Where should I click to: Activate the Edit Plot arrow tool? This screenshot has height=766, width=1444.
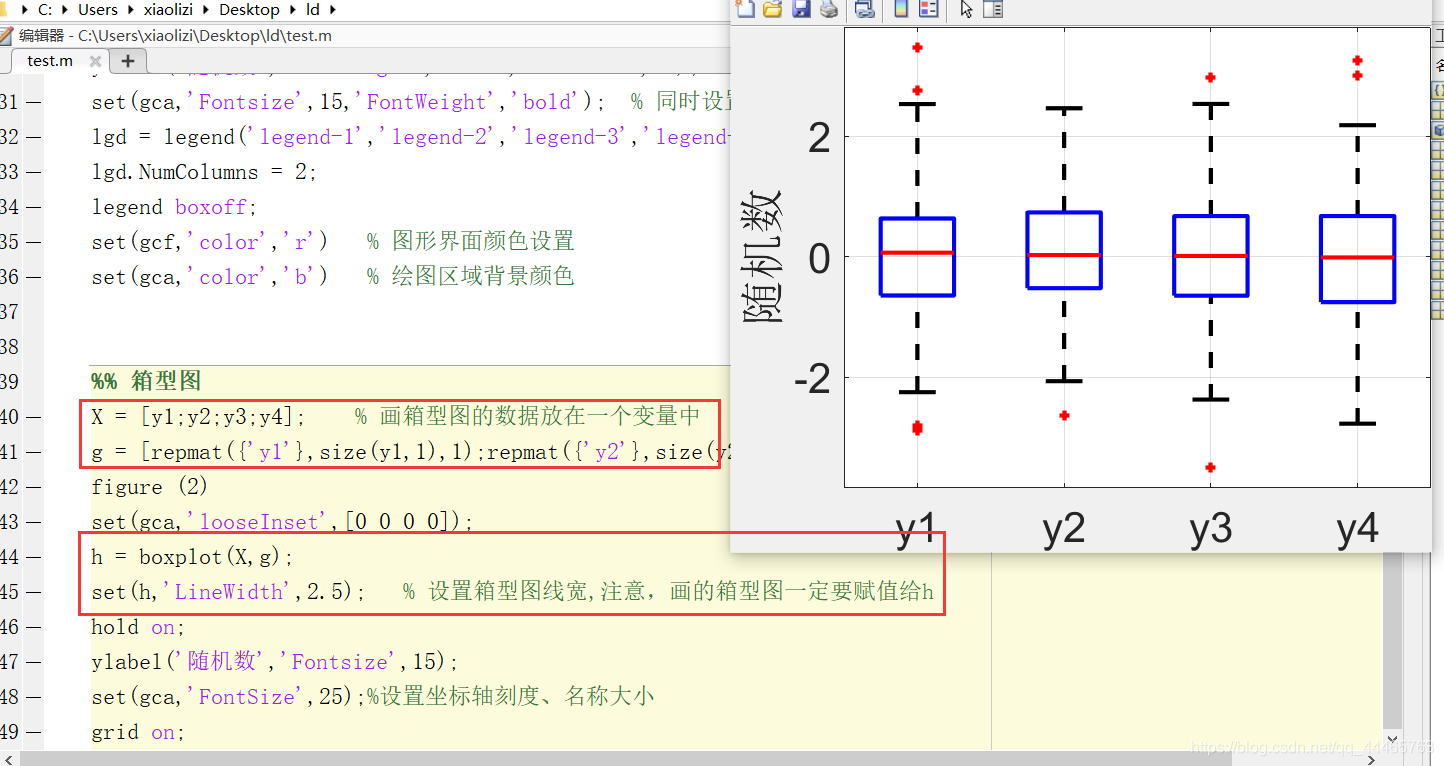pos(965,9)
